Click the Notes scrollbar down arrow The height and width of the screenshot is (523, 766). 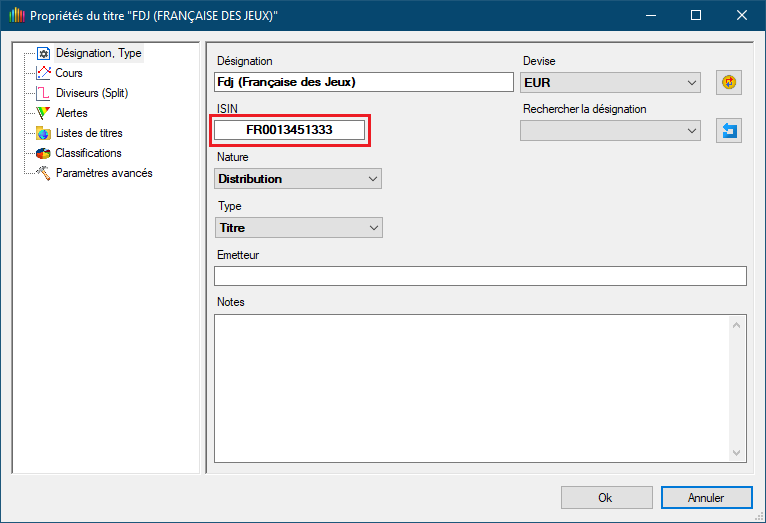click(x=737, y=453)
